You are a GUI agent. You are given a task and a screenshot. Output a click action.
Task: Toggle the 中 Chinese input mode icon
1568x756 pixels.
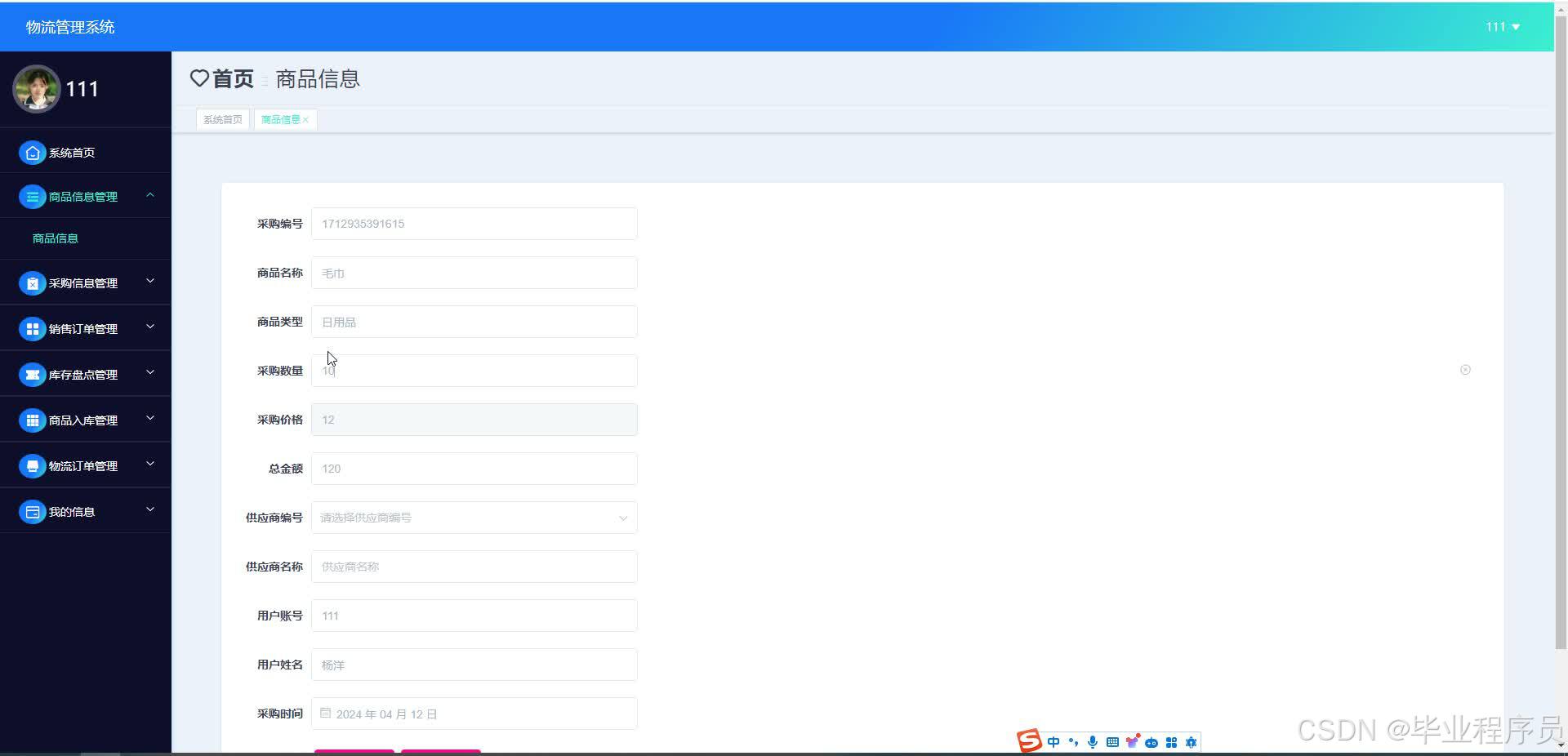point(1053,742)
